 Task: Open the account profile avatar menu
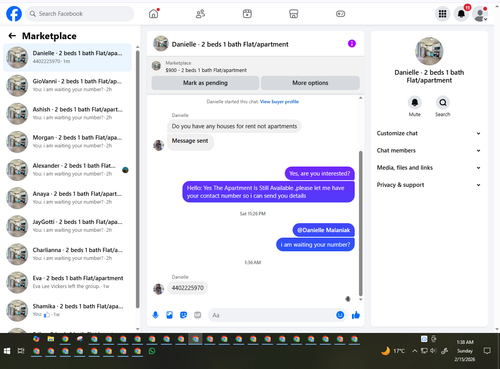(480, 14)
